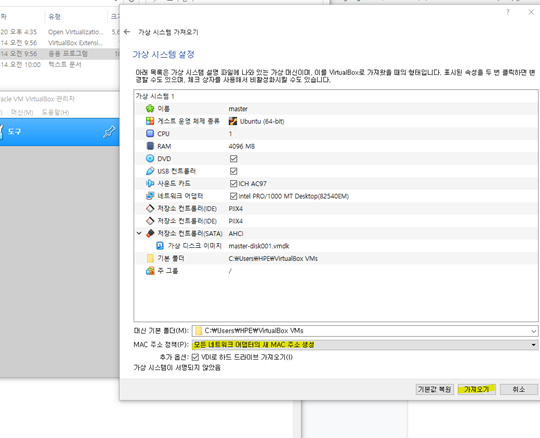The height and width of the screenshot is (438, 540).
Task: Toggle the USB controller checkbox
Action: coord(233,171)
